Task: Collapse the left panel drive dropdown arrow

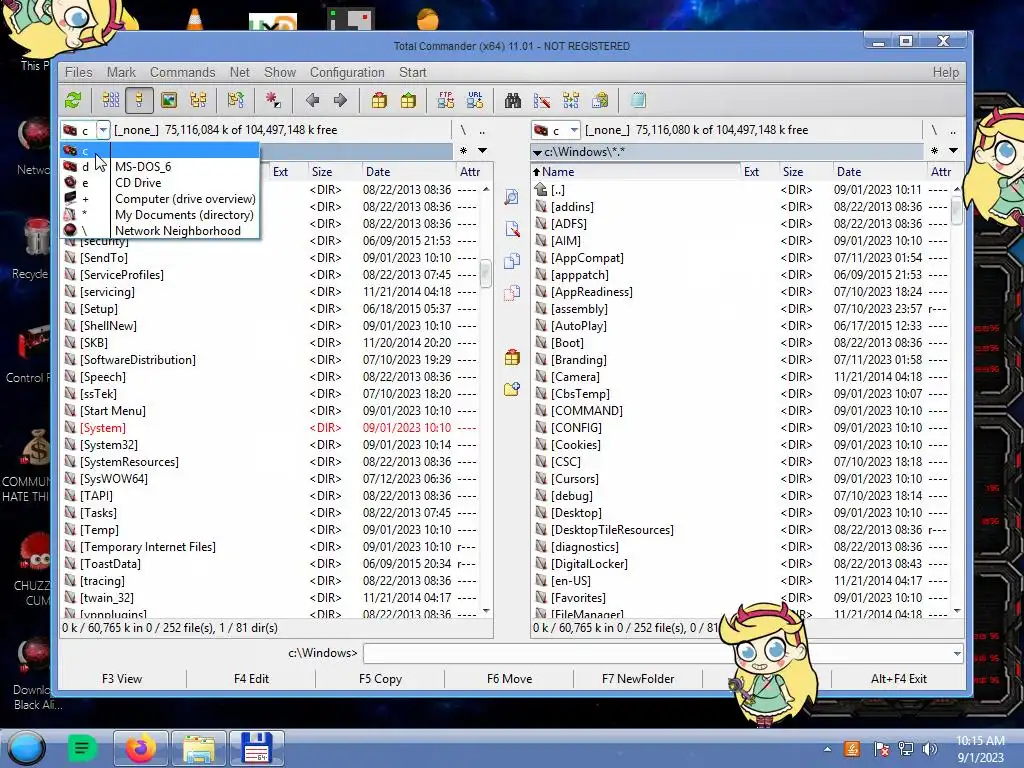Action: (103, 130)
